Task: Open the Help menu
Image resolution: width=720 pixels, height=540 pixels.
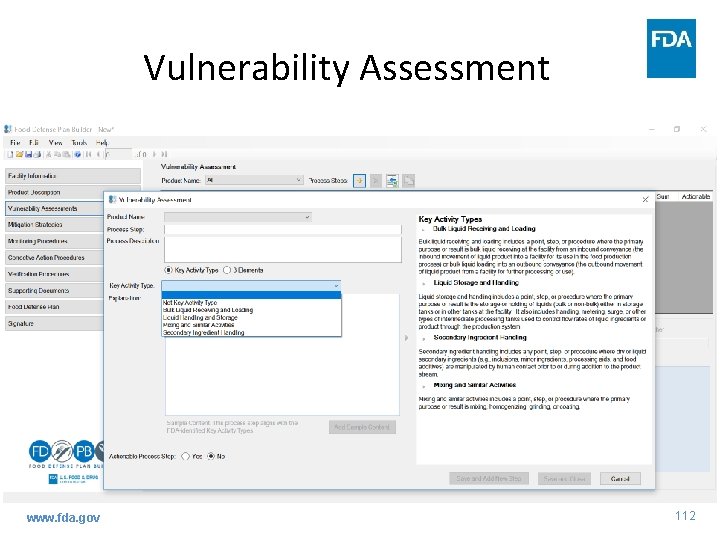Action: pyautogui.click(x=101, y=142)
